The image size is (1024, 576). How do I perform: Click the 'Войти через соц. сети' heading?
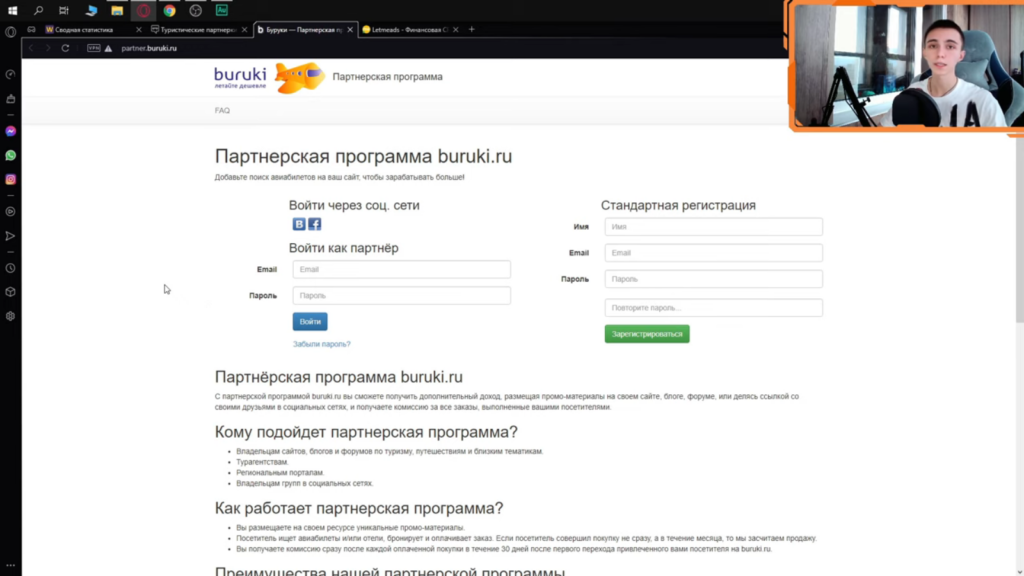[x=354, y=205]
